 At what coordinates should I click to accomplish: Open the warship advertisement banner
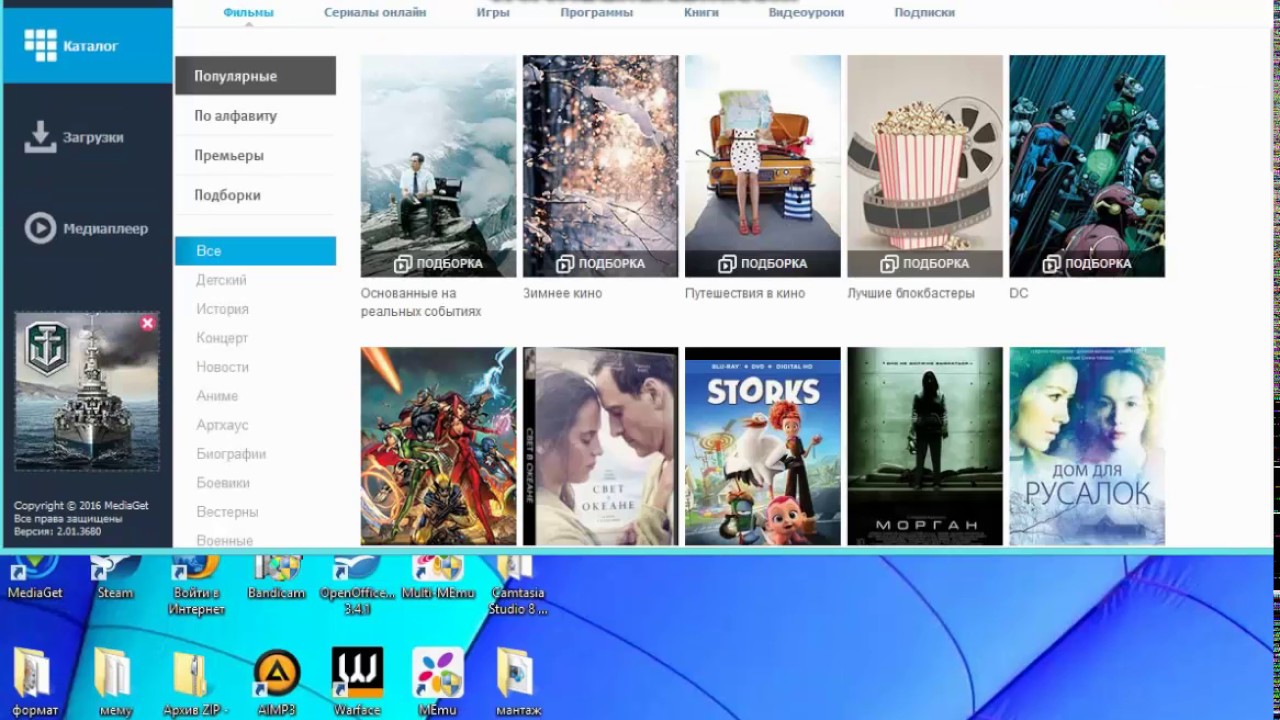(x=87, y=391)
